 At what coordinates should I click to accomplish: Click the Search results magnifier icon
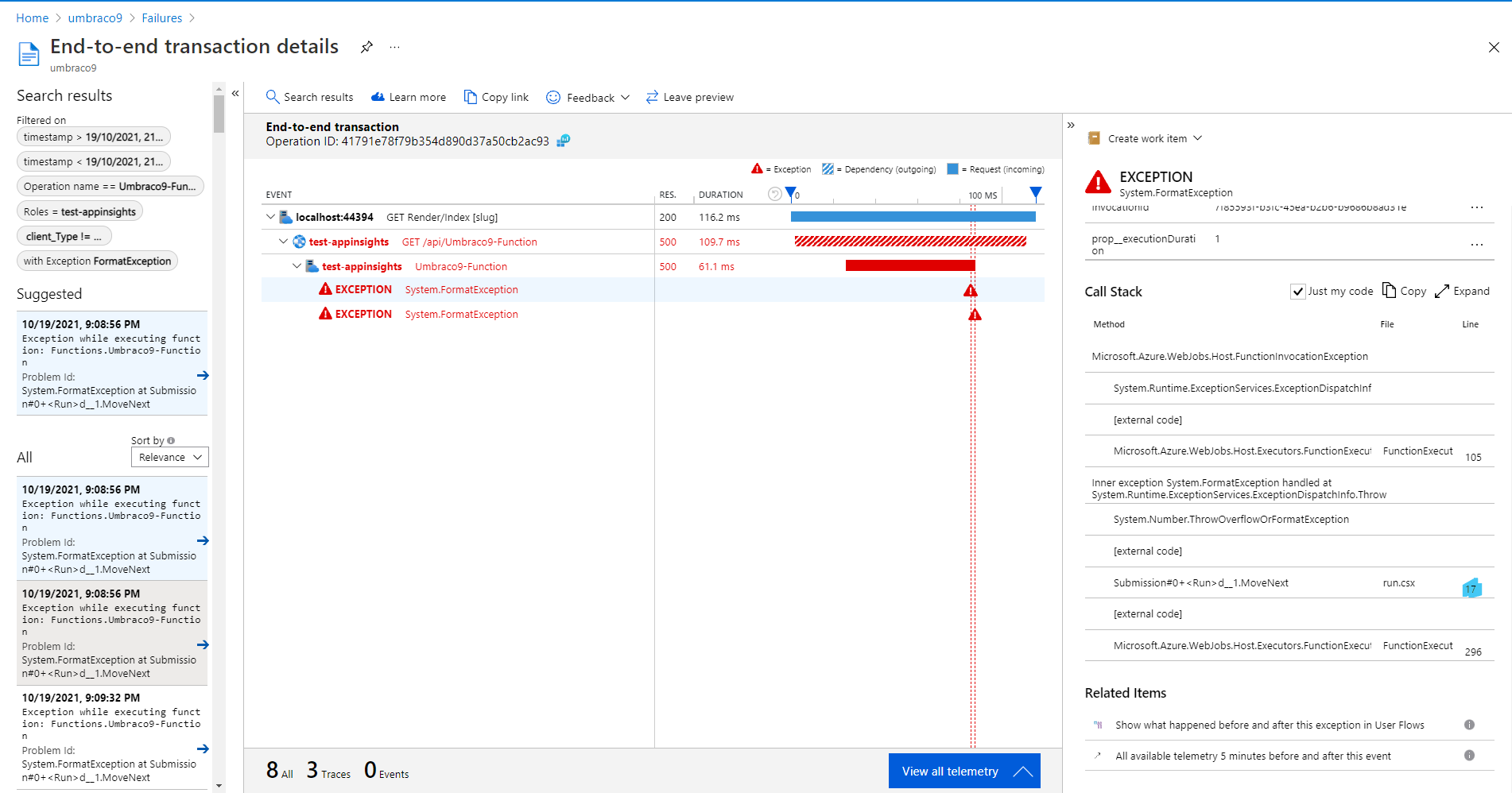(272, 97)
